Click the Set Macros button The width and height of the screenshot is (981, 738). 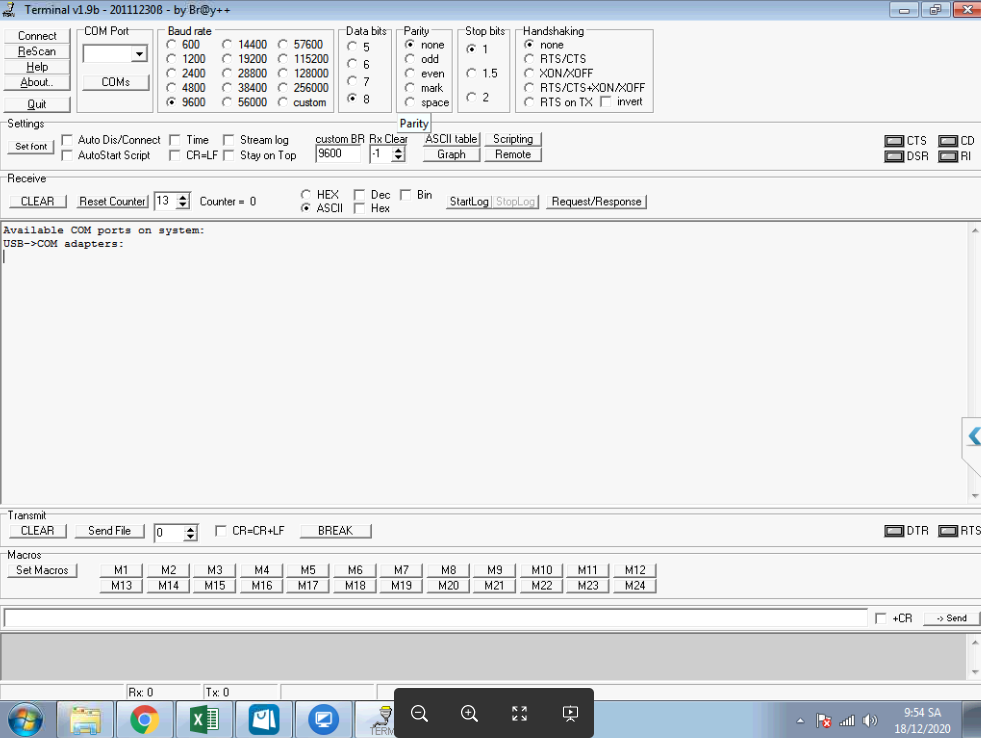(43, 570)
